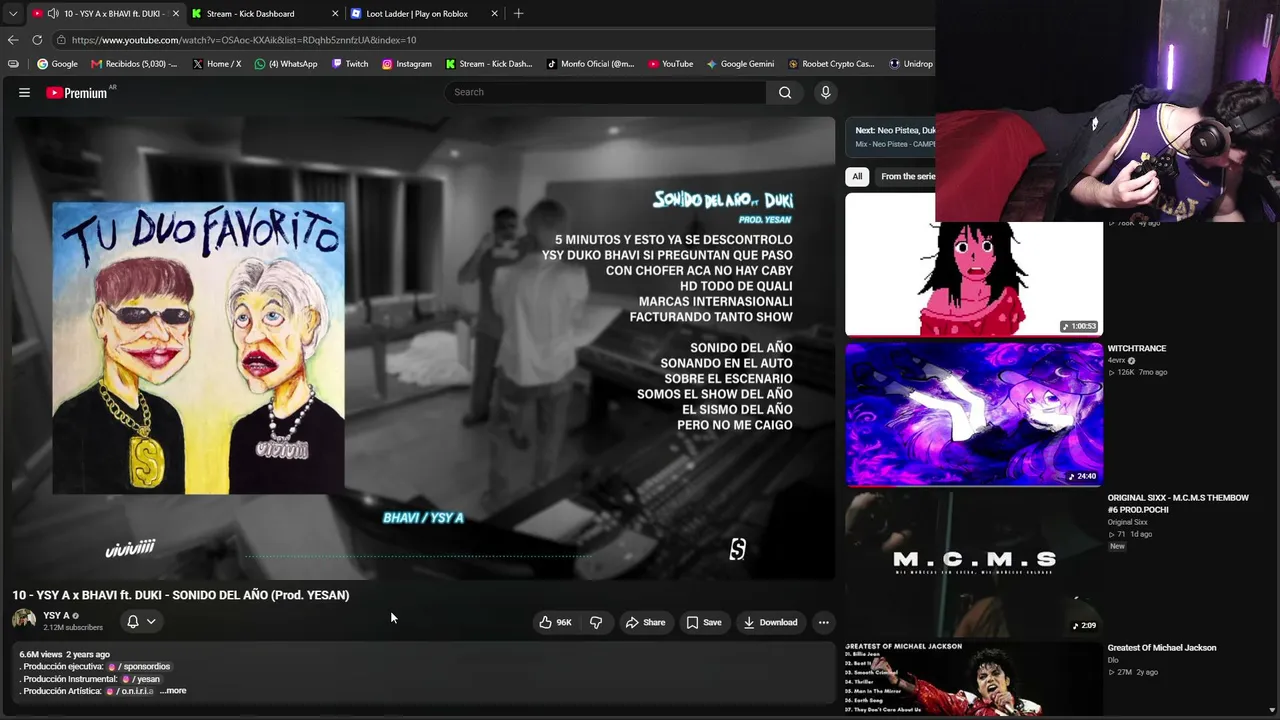Viewport: 1280px width, 720px height.
Task: Select the From the series filter chip
Action: click(x=906, y=176)
